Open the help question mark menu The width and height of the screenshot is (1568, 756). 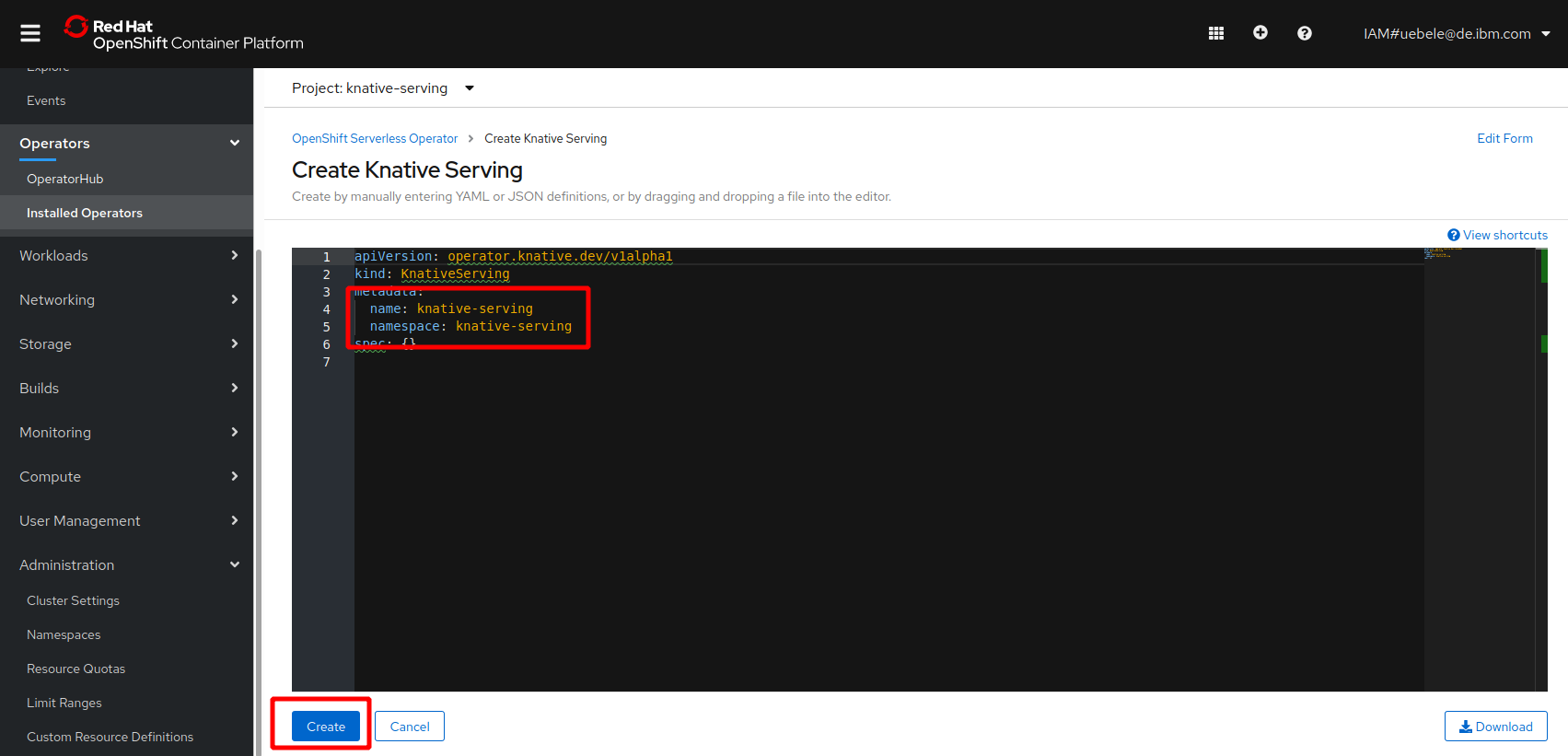point(1305,33)
